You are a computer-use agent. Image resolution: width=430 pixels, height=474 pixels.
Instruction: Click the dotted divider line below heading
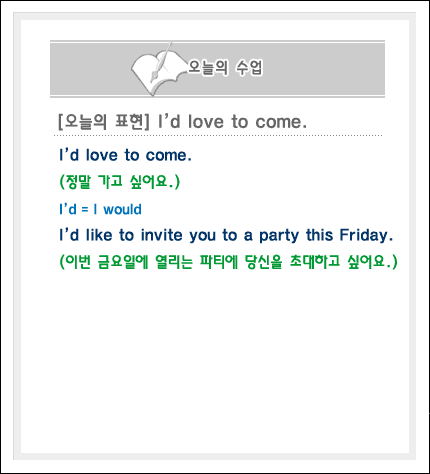click(218, 136)
